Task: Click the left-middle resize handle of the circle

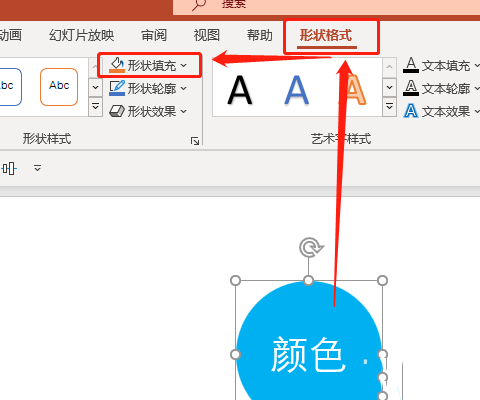Action: [236, 354]
